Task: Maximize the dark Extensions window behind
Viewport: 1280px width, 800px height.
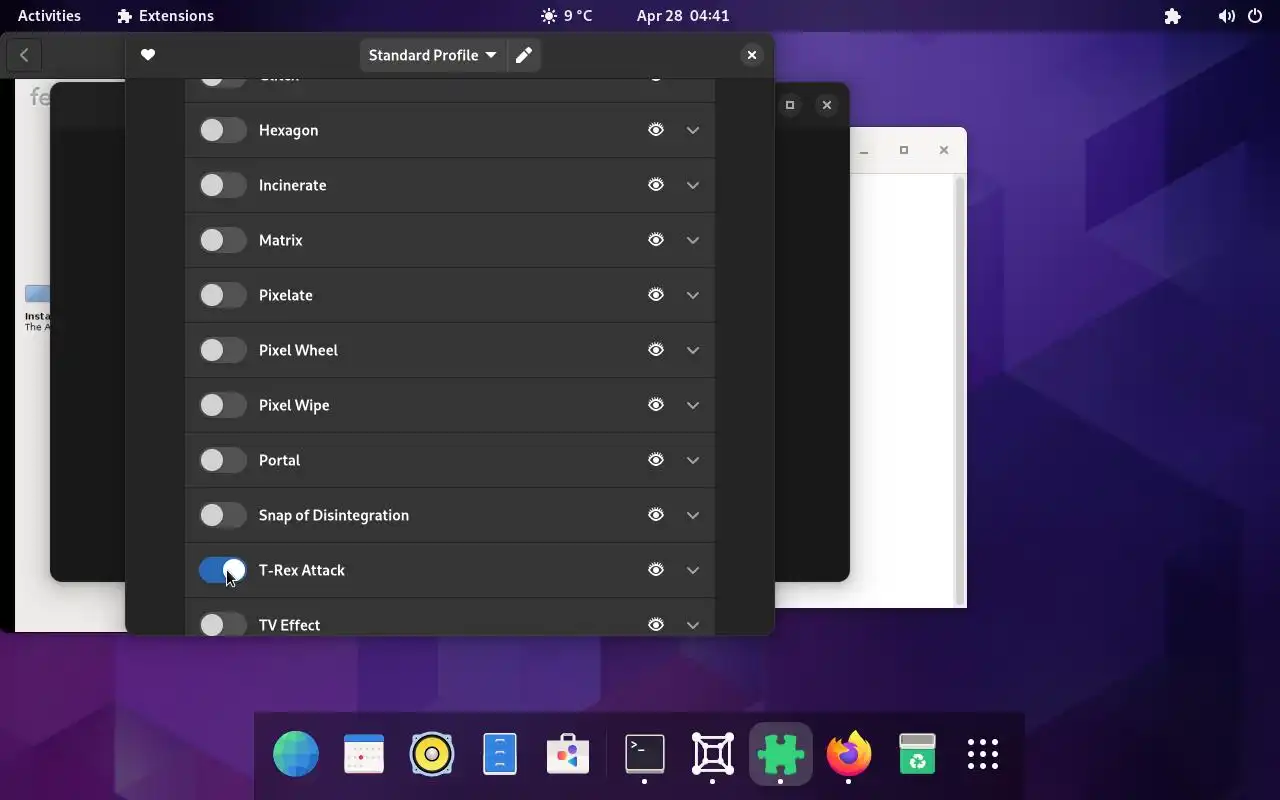Action: point(790,105)
